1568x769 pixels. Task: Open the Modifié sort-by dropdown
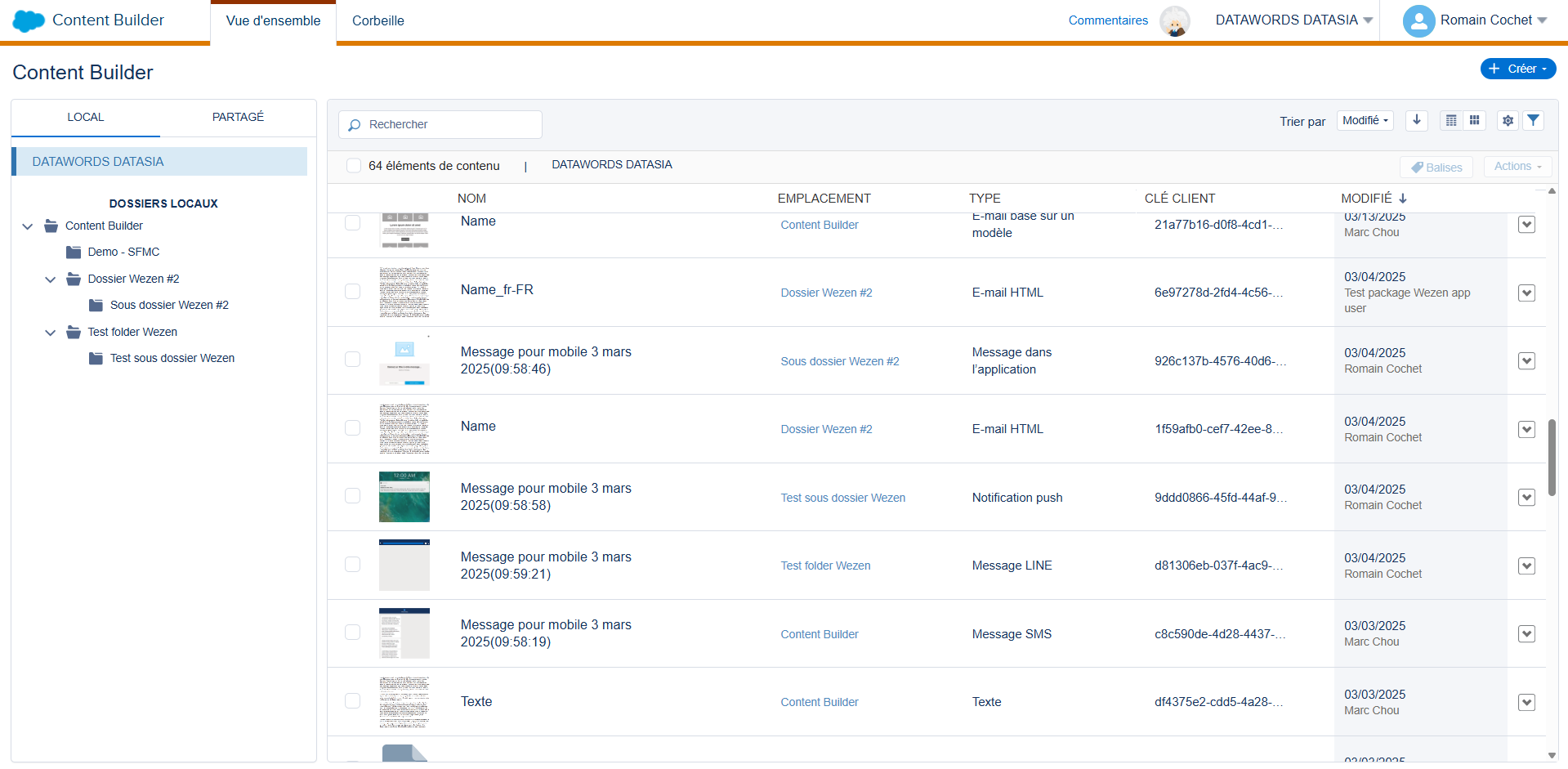[x=1365, y=120]
